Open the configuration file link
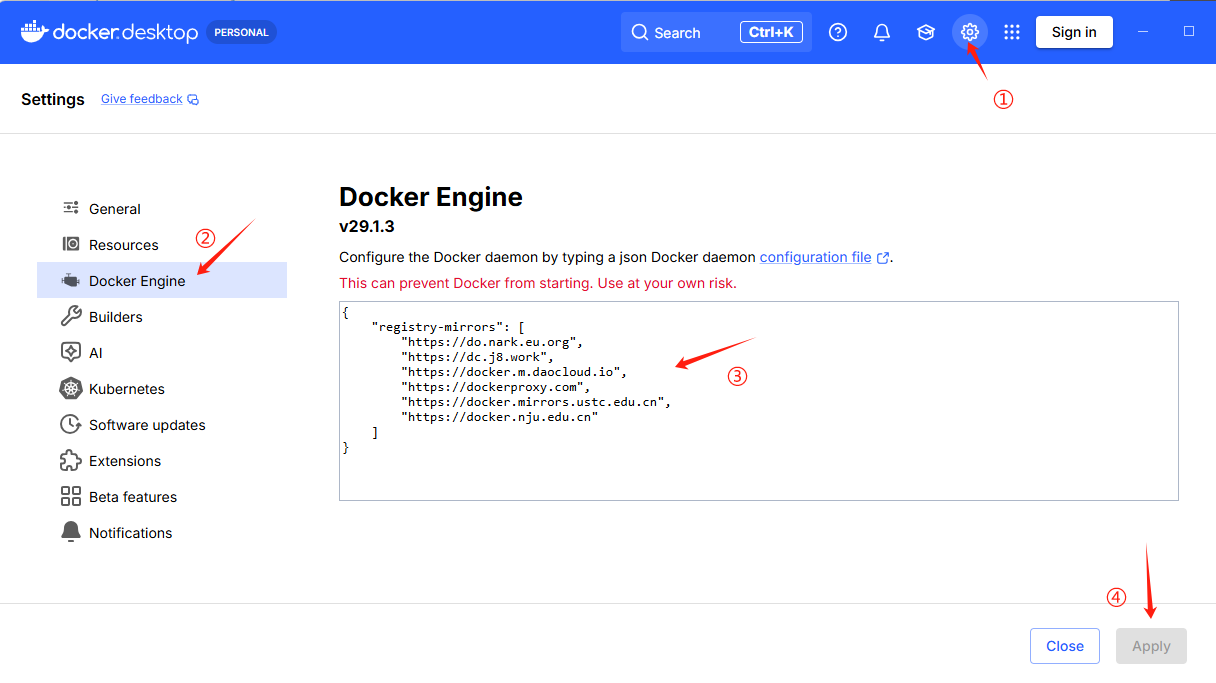Screen dimensions: 1216x683 pos(815,257)
